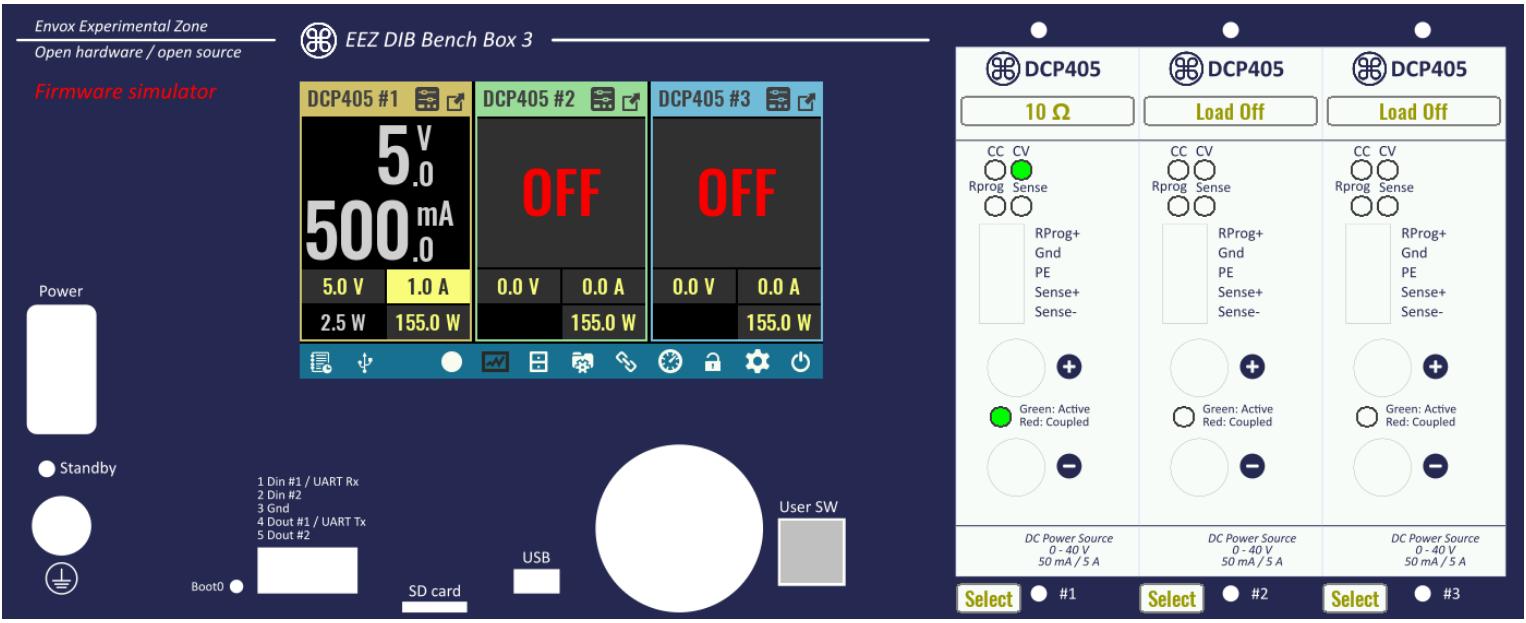Click plus terminal of DCP405 module #2

(x=1199, y=368)
